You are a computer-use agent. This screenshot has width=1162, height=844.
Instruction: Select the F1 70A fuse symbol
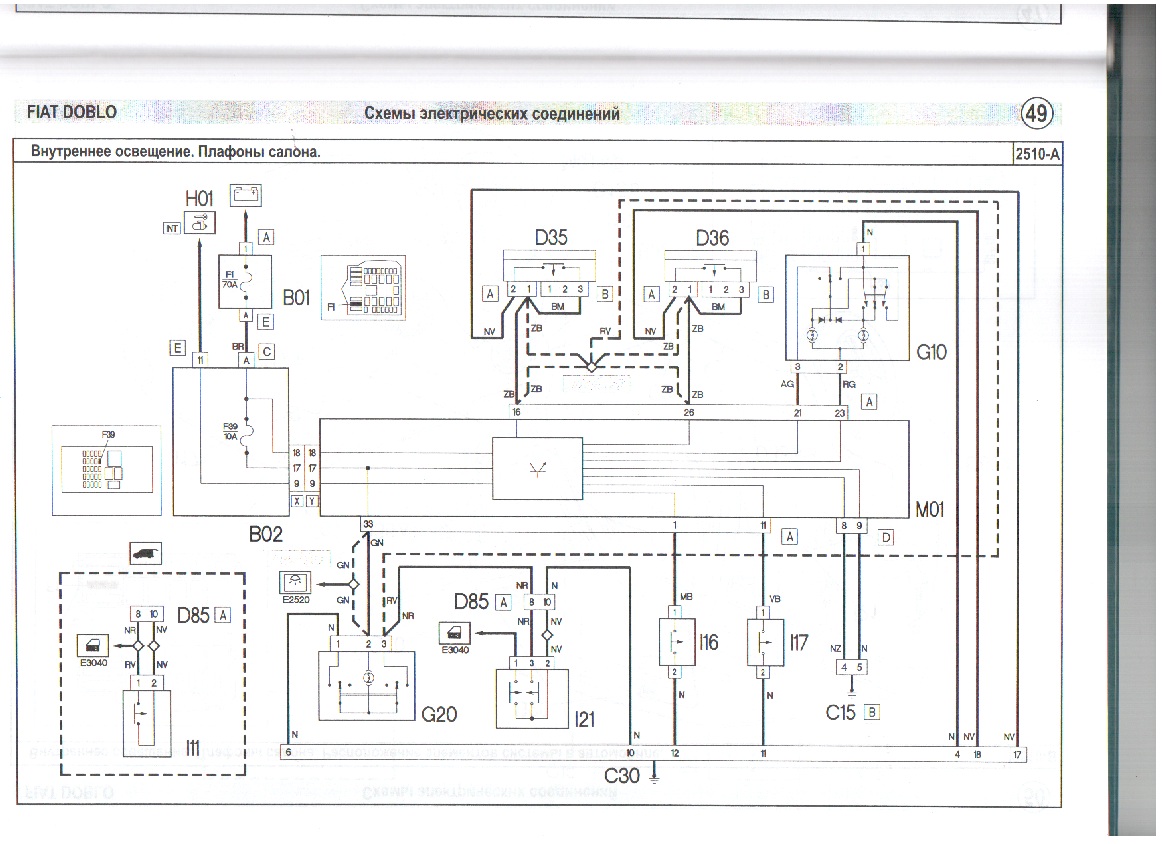(232, 279)
